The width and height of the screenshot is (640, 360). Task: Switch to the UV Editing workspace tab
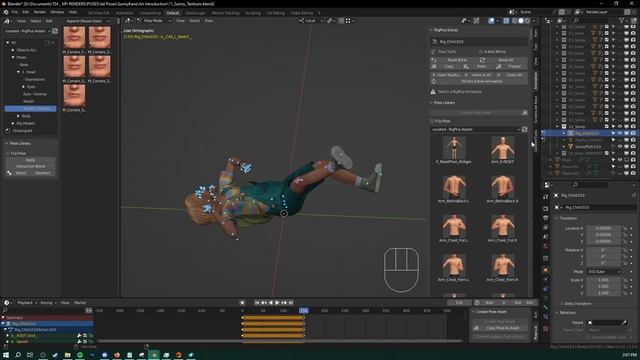coord(276,13)
